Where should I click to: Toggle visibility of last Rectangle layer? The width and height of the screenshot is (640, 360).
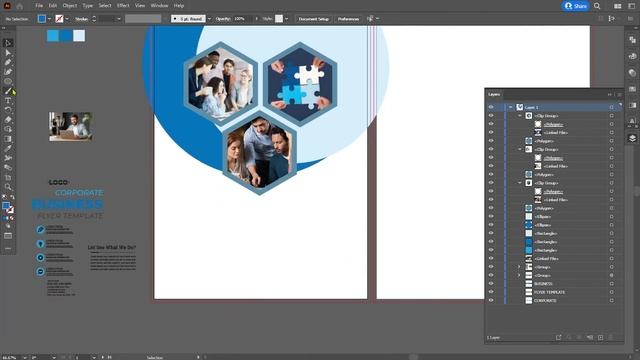coord(491,250)
